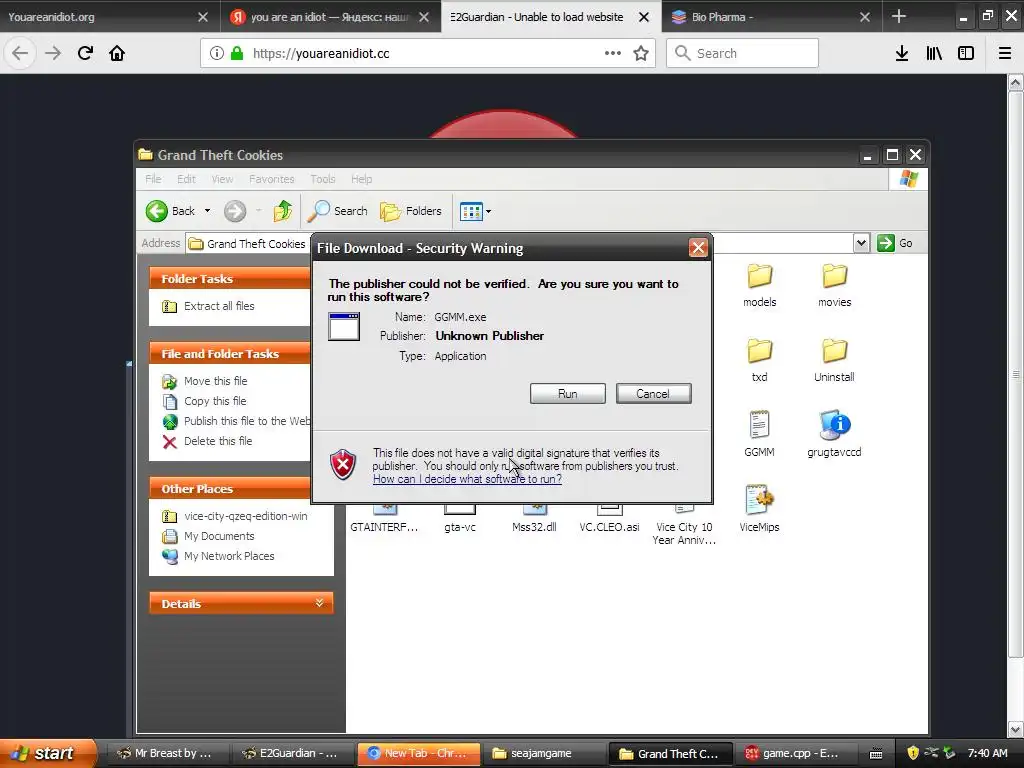This screenshot has height=768, width=1024.
Task: Expand the Details panel chevron
Action: tap(319, 603)
